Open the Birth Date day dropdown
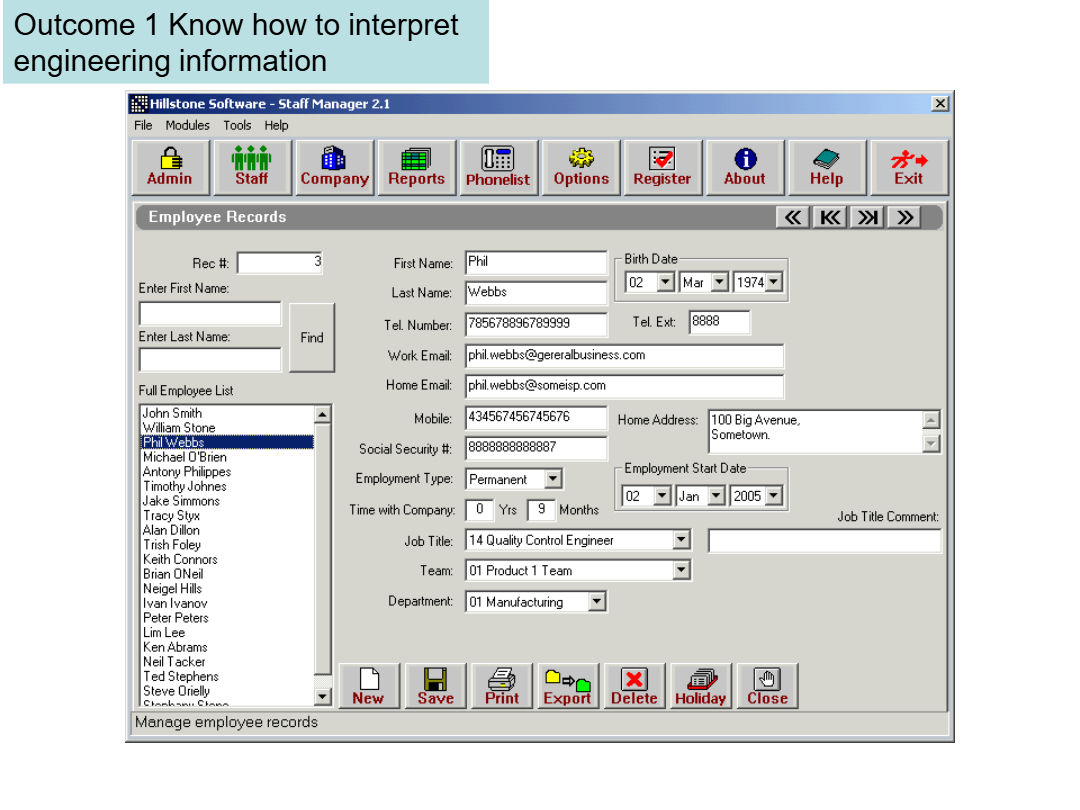1080x810 pixels. (665, 282)
